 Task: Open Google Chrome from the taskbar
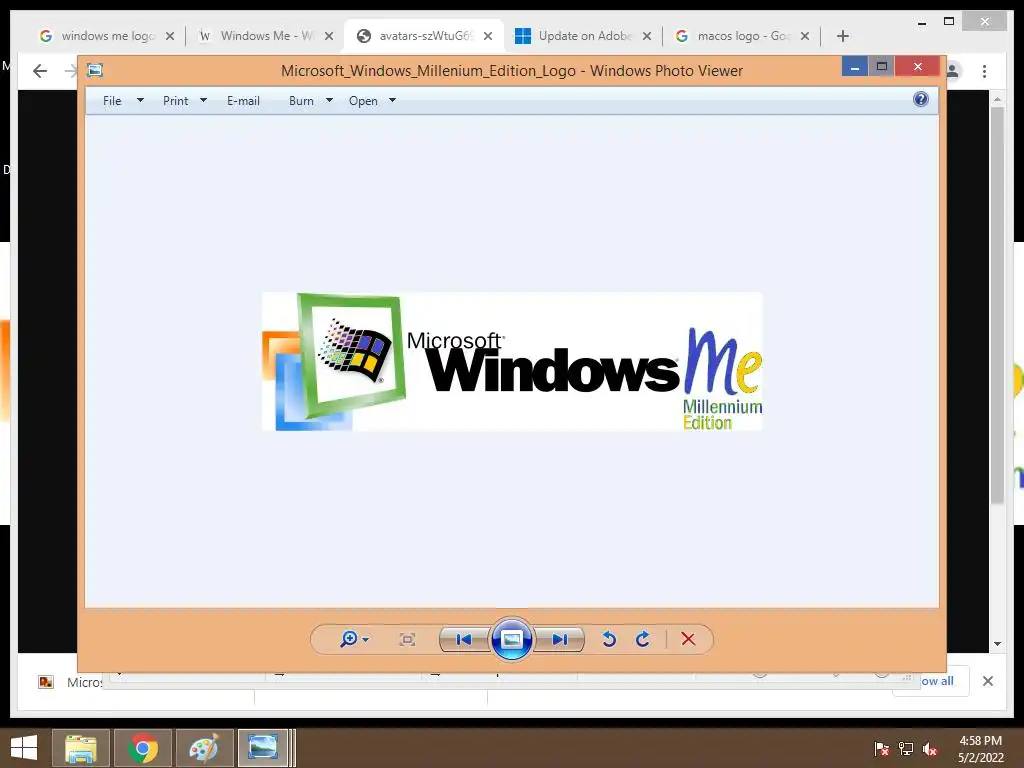click(x=142, y=748)
